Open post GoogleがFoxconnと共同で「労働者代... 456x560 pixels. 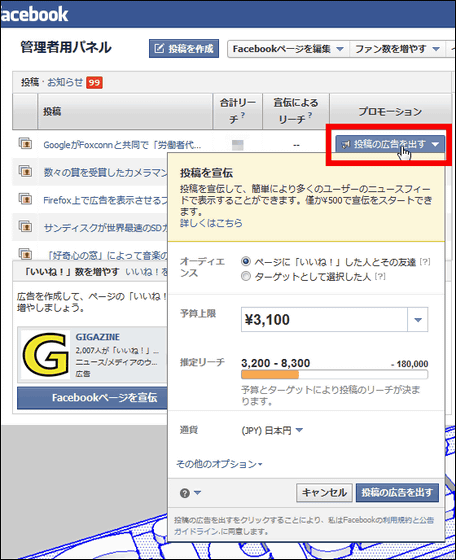[122, 145]
